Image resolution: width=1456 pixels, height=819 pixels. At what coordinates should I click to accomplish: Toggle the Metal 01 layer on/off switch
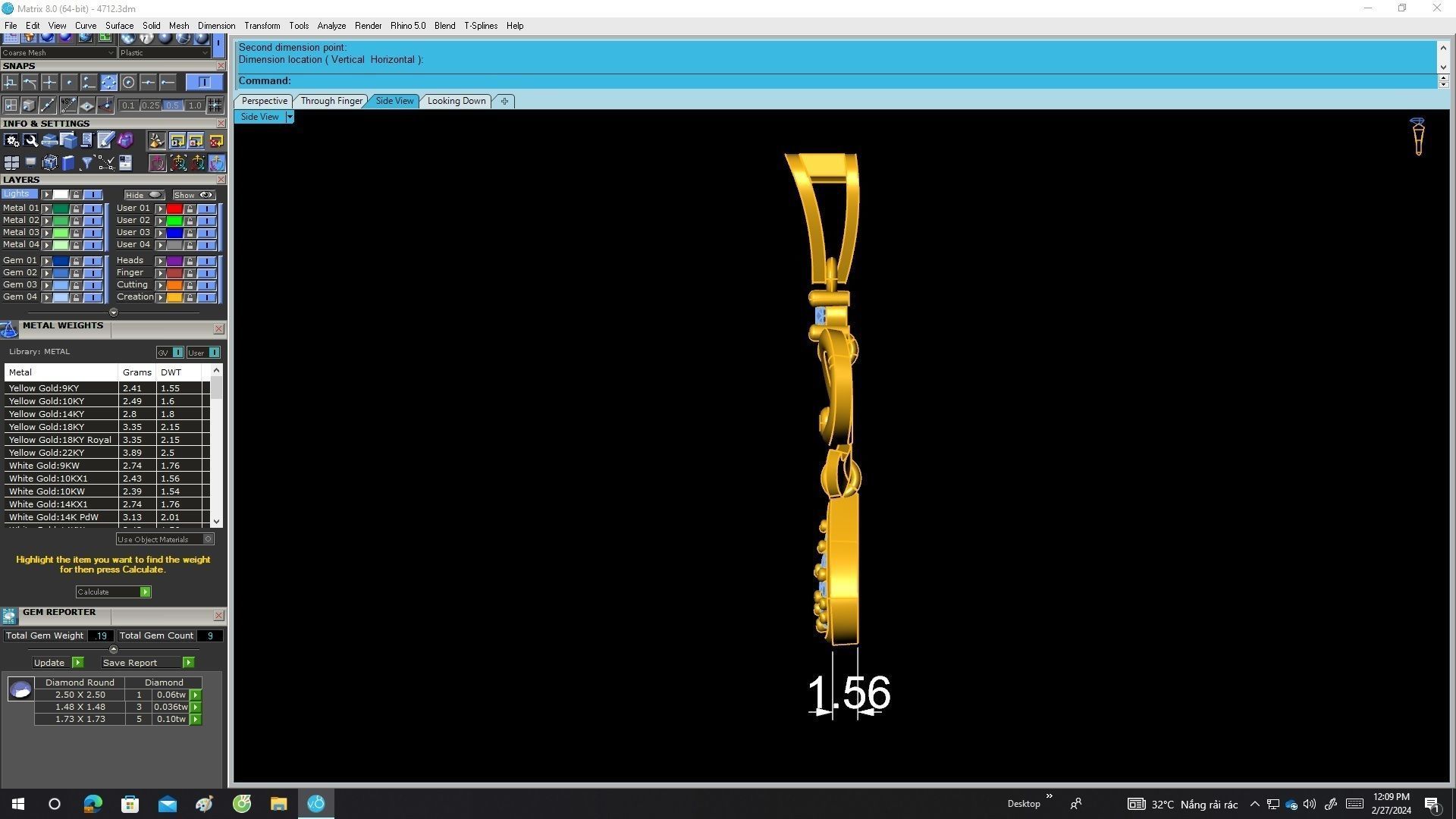point(93,209)
